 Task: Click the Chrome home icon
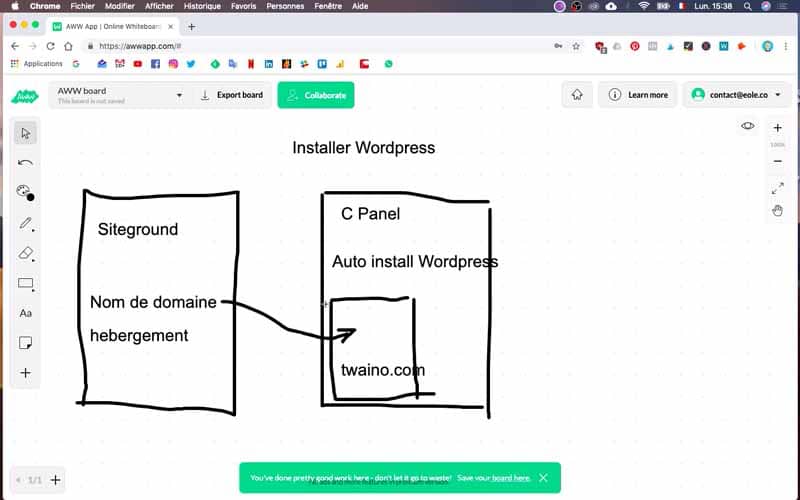pos(68,46)
